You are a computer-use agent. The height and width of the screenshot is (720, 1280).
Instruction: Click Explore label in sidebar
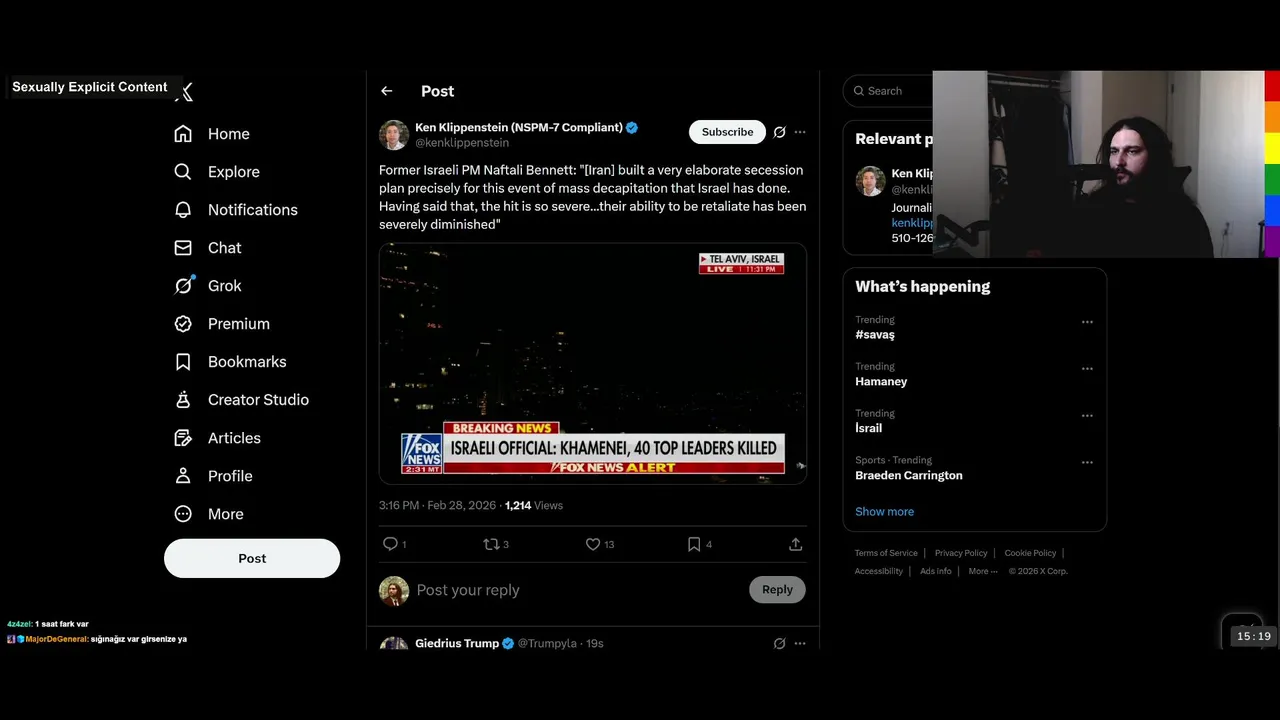[234, 172]
